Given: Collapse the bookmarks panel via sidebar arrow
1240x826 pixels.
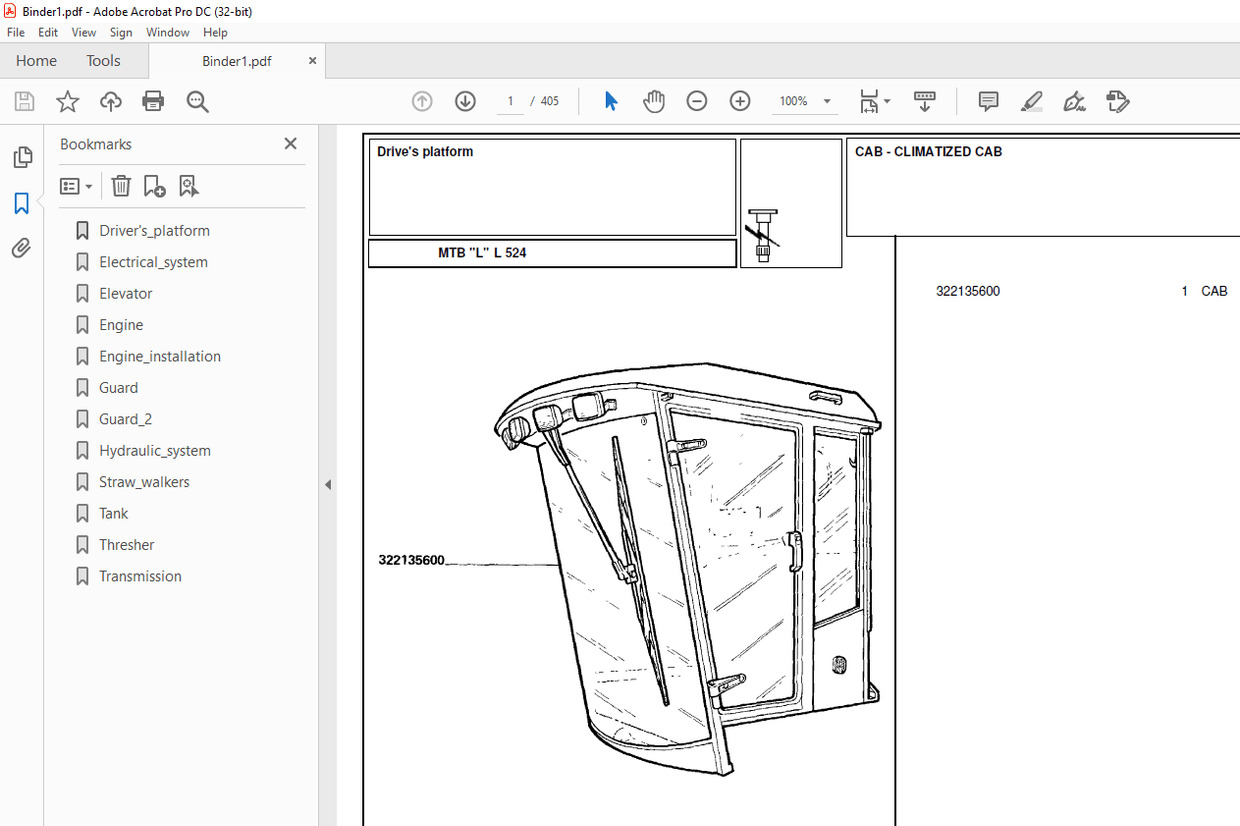Looking at the screenshot, I should [327, 483].
